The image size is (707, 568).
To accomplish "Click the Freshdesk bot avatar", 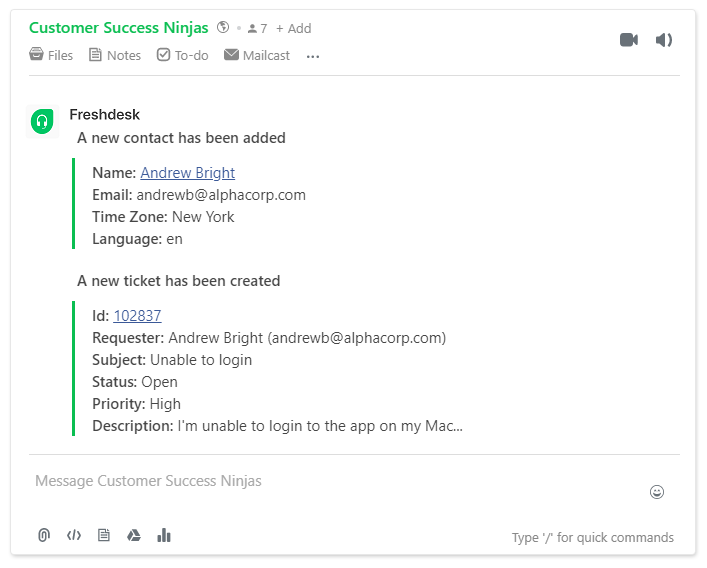I will pos(42,121).
